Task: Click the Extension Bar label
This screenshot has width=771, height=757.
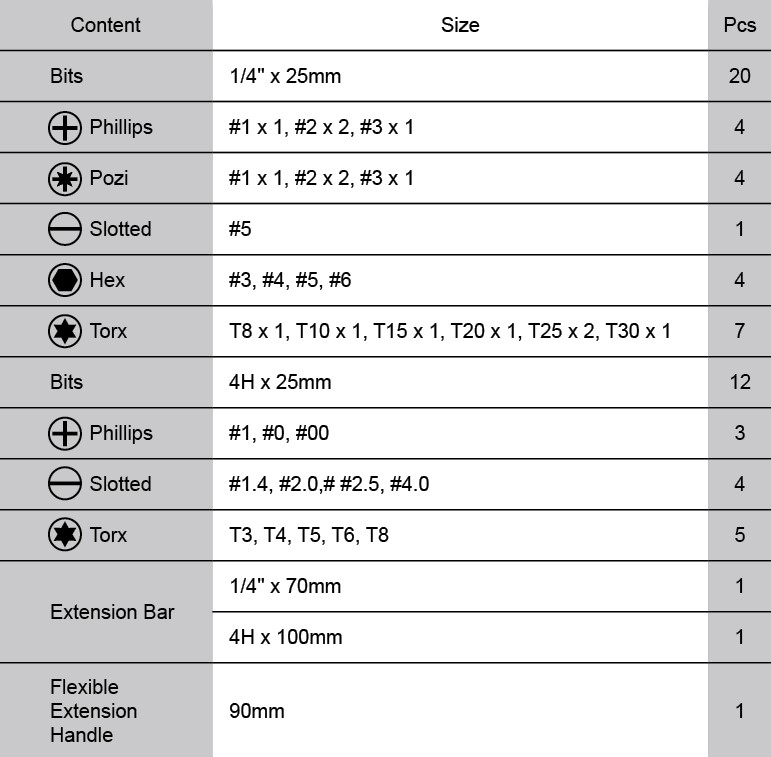Action: 112,612
